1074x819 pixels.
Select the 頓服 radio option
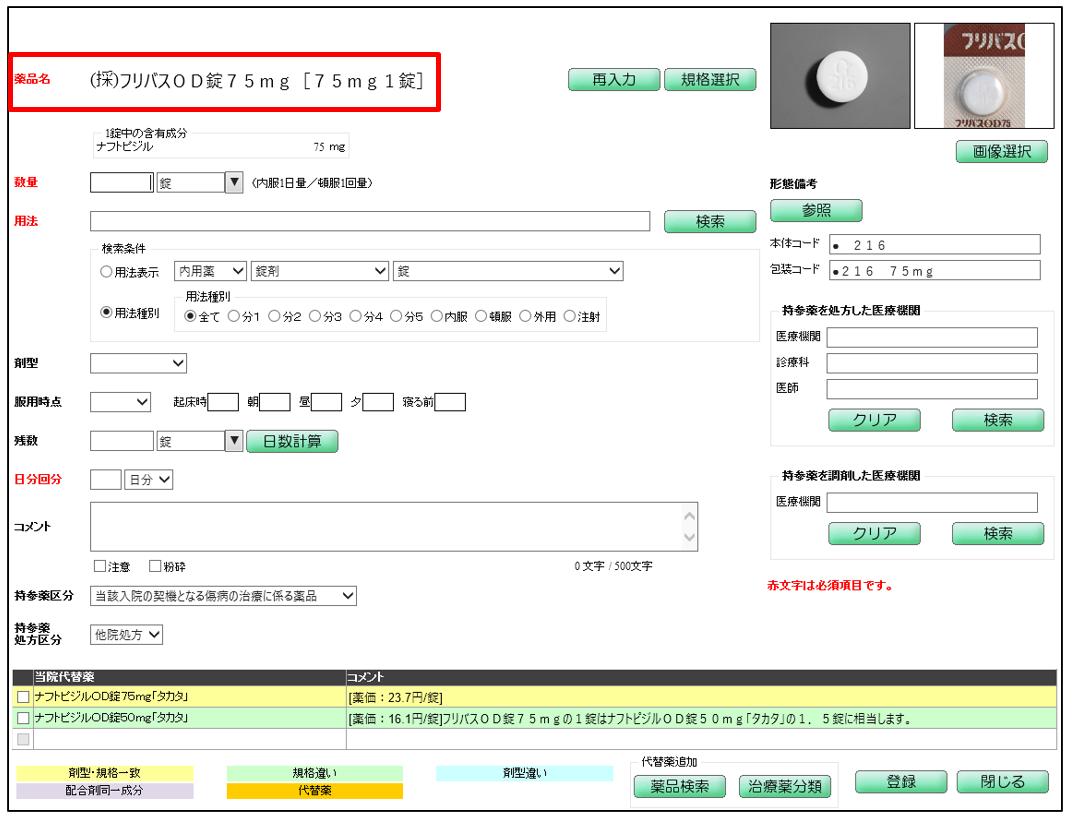[x=481, y=316]
